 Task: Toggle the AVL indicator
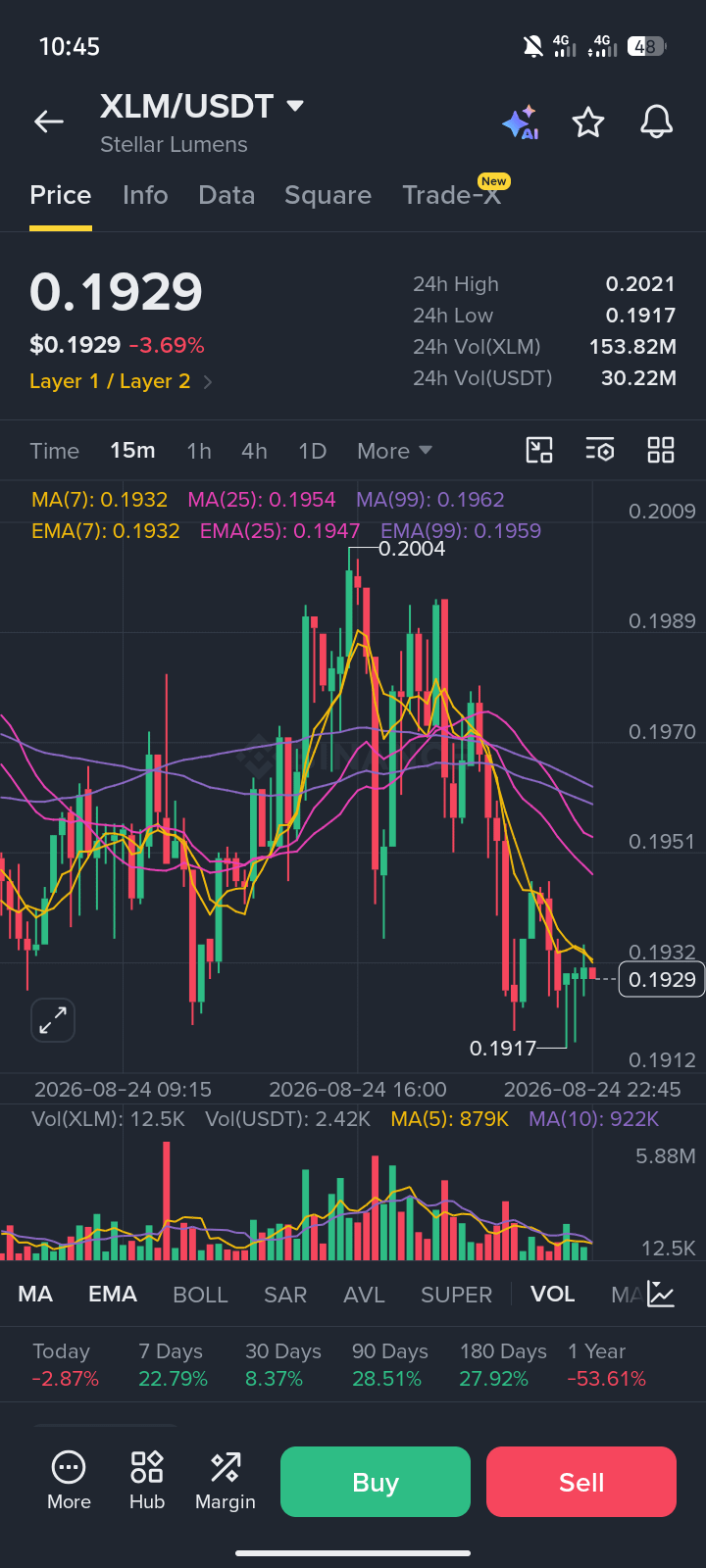tap(364, 1295)
